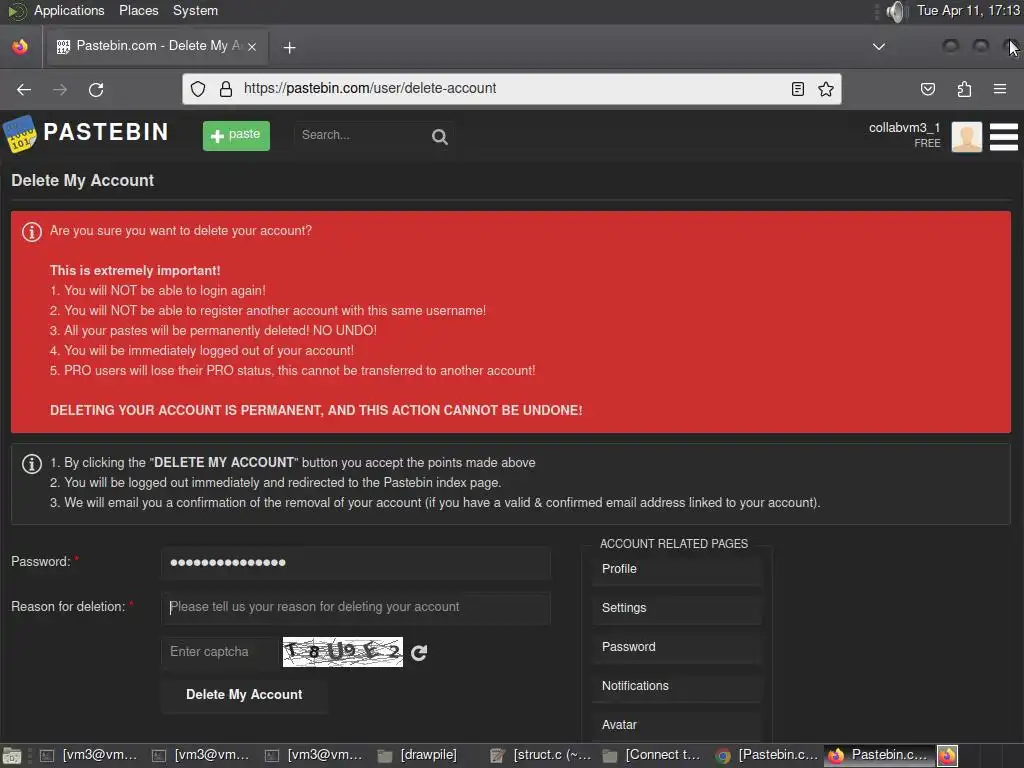Click the collabvm3_1 username text
Viewport: 1024px width, 768px height.
[904, 128]
